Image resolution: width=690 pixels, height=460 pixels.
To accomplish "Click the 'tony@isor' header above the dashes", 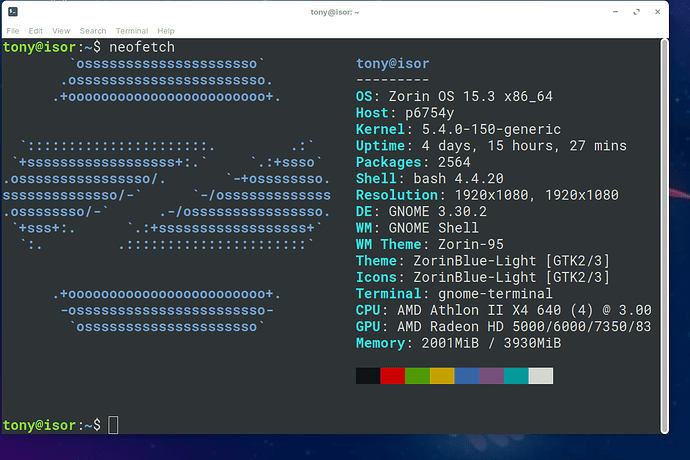I will (393, 64).
